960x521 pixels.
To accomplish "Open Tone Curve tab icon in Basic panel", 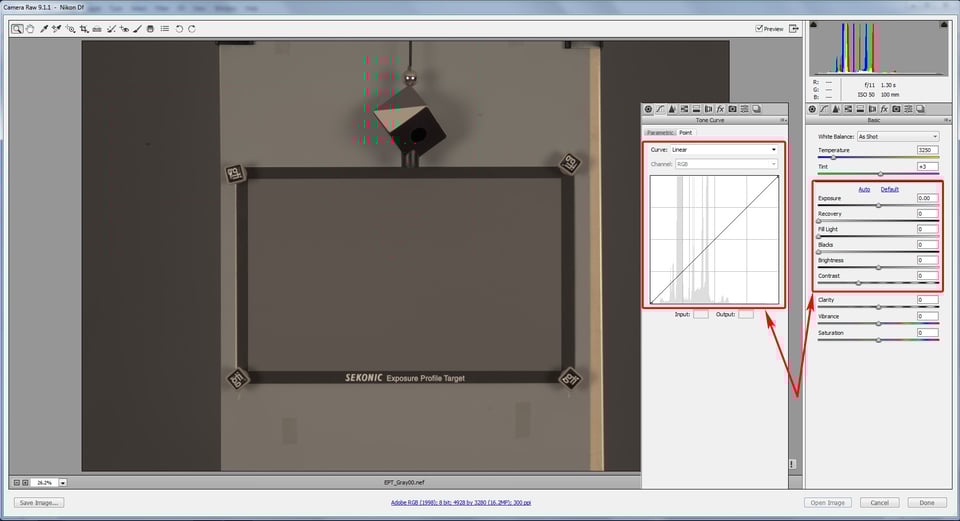I will [x=824, y=109].
